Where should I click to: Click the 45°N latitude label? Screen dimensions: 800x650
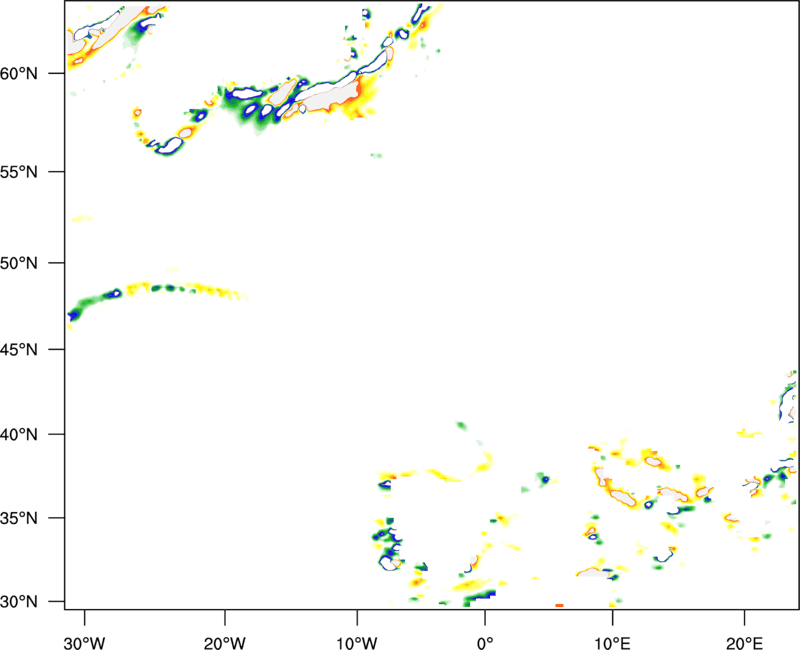click(x=19, y=350)
